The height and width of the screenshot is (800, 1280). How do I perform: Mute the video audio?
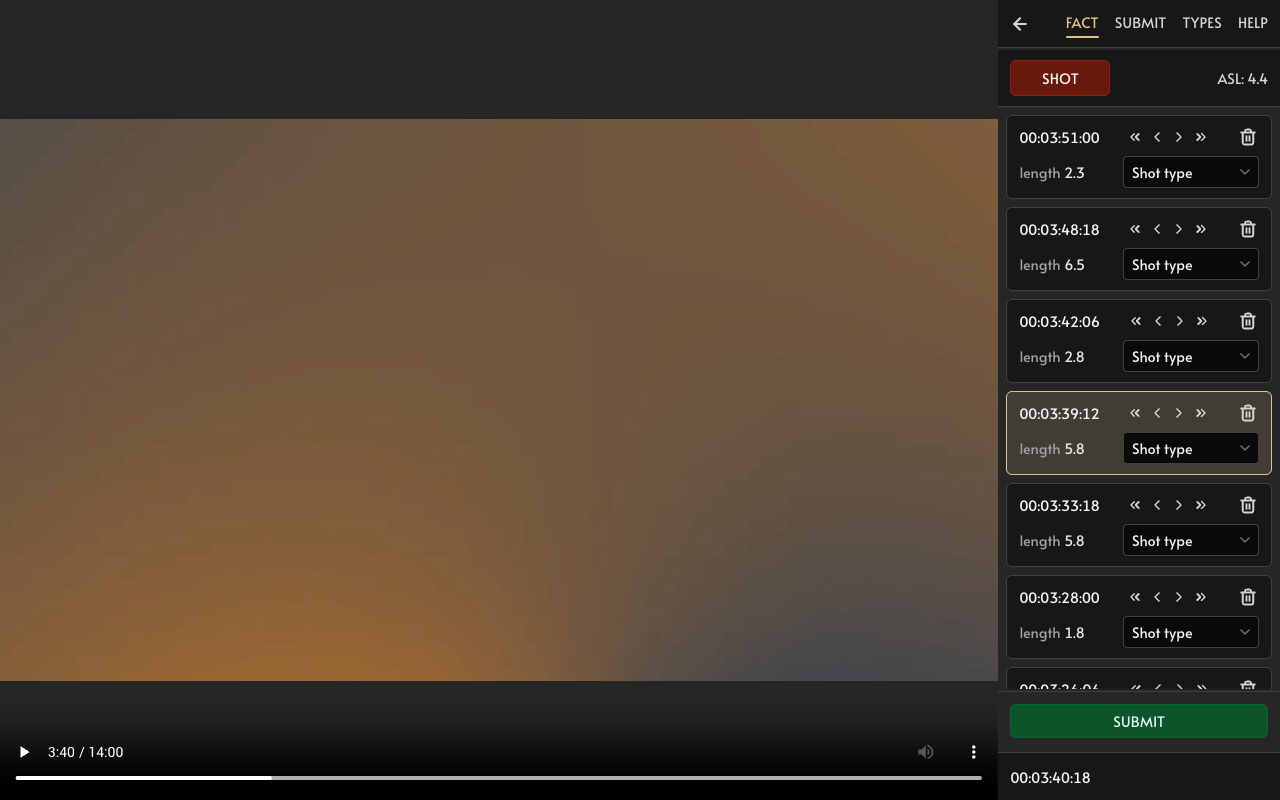coord(926,752)
